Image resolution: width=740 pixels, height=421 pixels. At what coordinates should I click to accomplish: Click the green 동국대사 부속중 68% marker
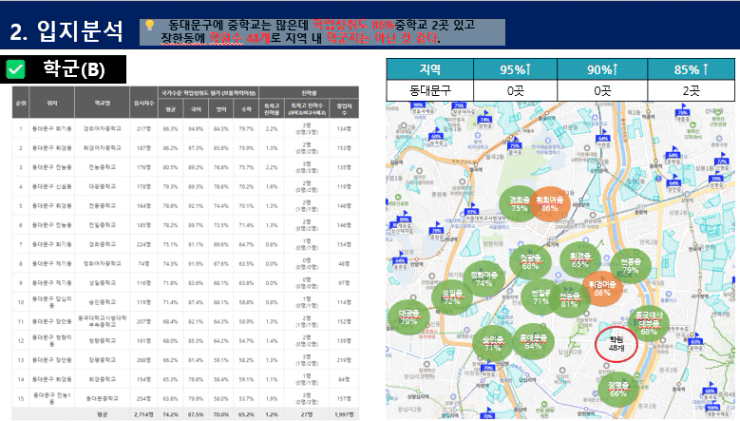[x=648, y=323]
